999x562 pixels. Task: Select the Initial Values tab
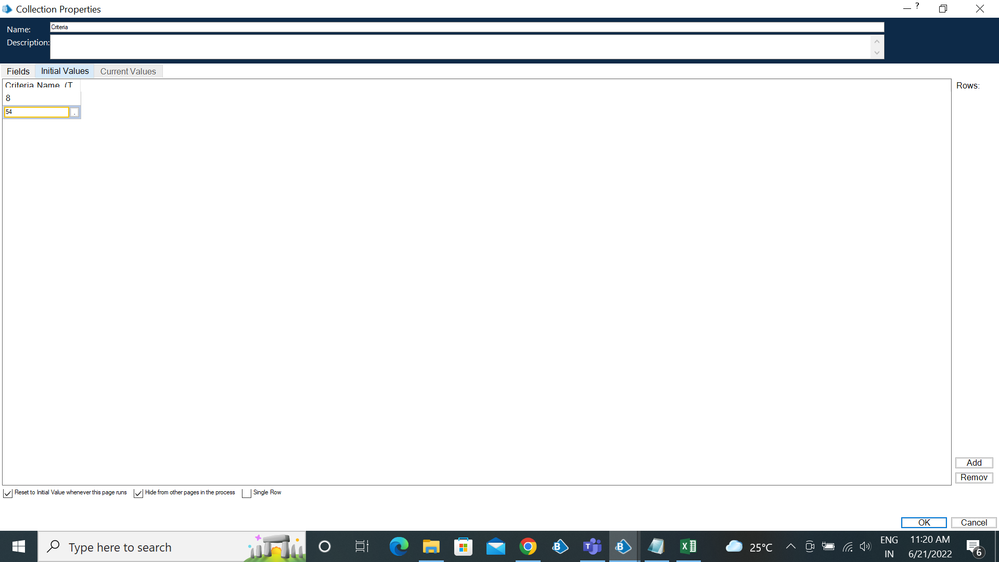coord(65,71)
